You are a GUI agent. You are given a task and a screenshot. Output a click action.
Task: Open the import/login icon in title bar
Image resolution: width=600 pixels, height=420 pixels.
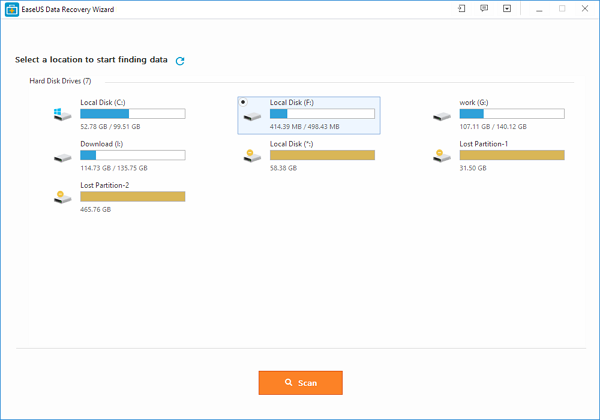461,9
